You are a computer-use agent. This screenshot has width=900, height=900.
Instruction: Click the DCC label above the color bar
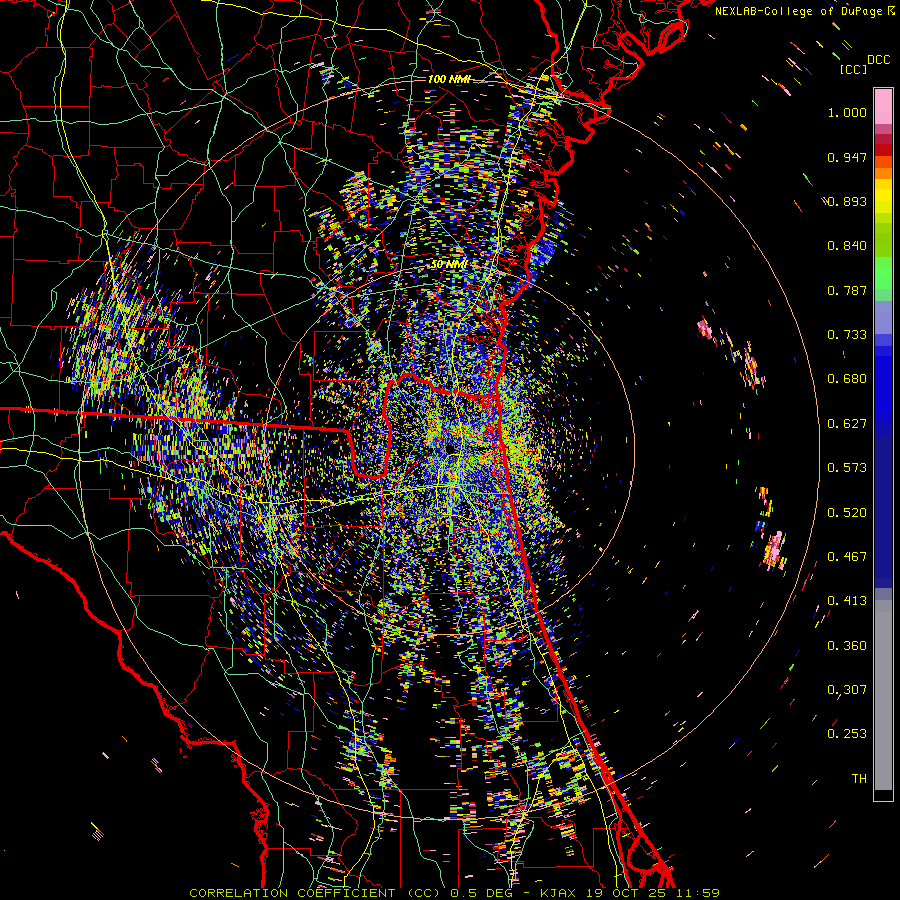(878, 60)
